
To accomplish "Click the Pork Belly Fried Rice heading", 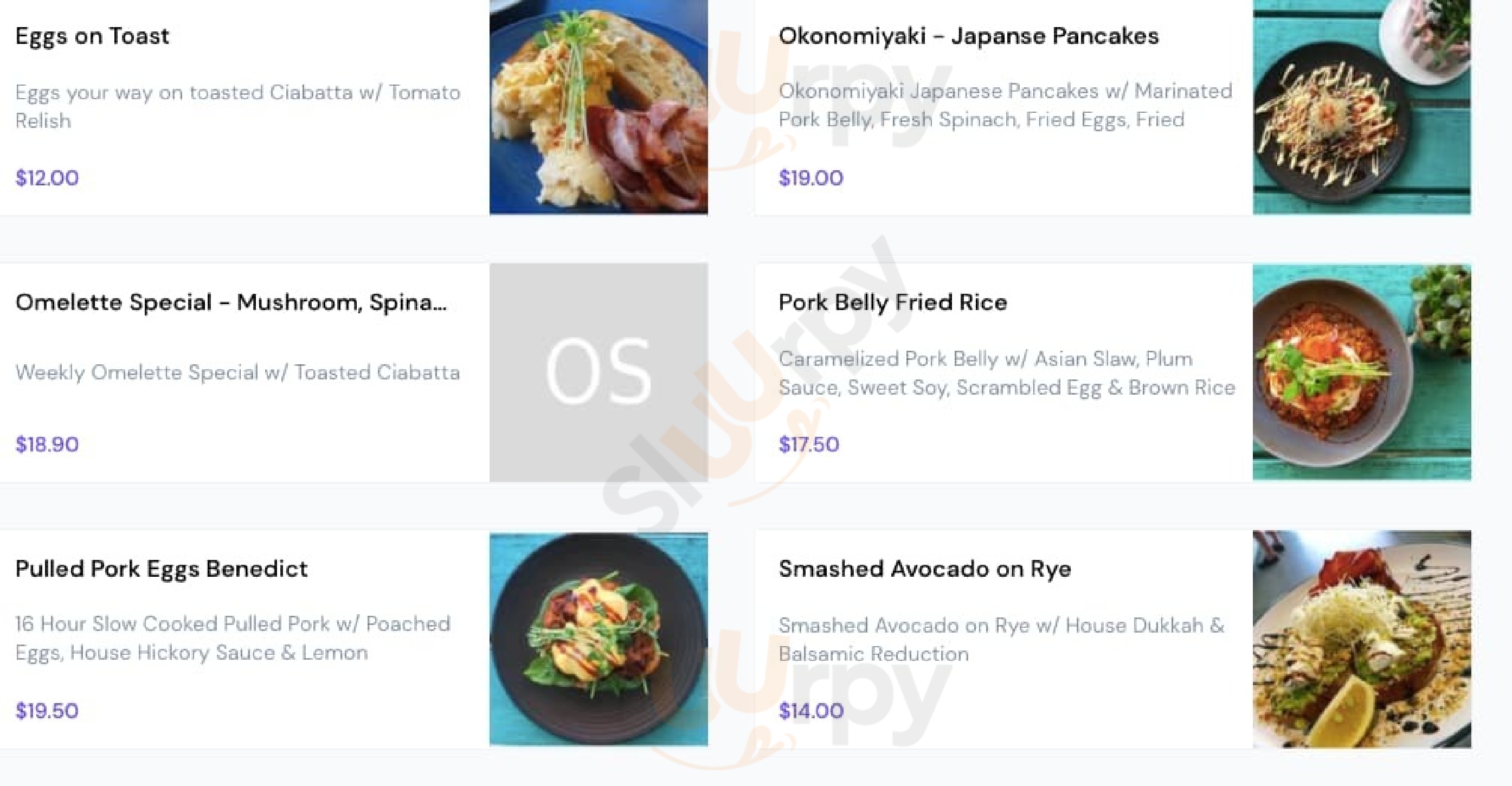I will pyautogui.click(x=892, y=302).
